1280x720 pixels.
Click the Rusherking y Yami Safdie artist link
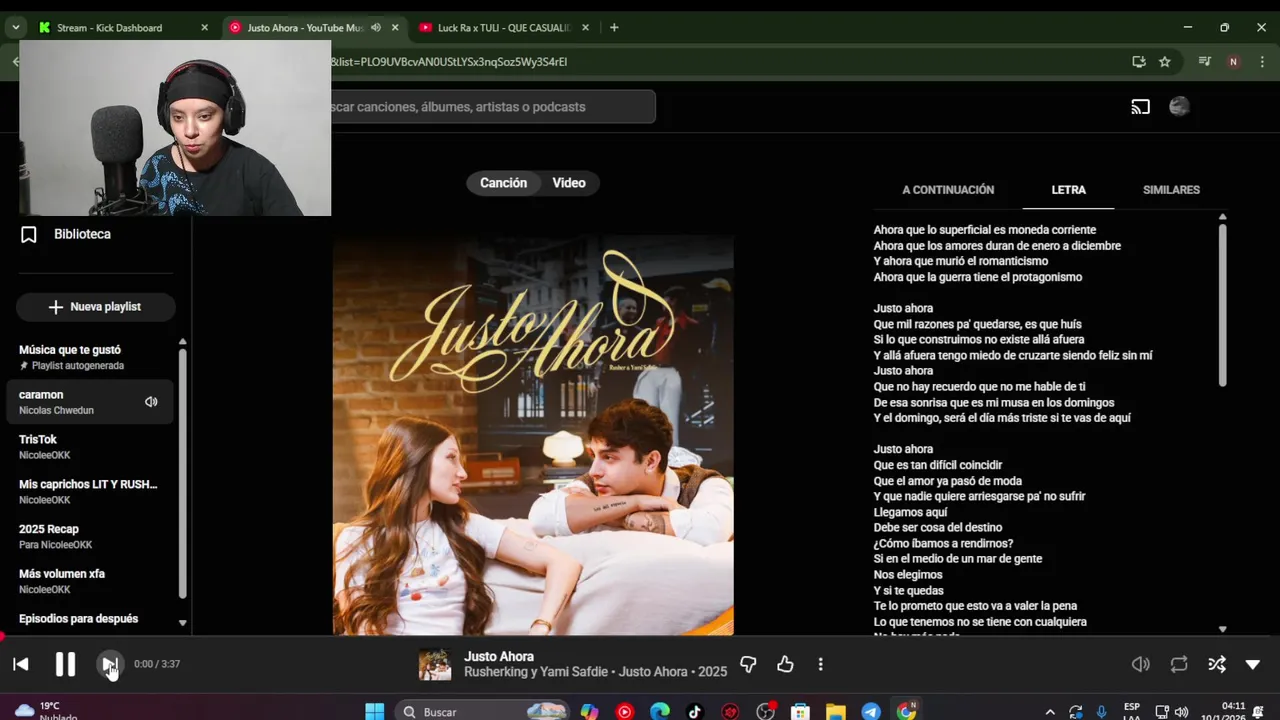537,672
